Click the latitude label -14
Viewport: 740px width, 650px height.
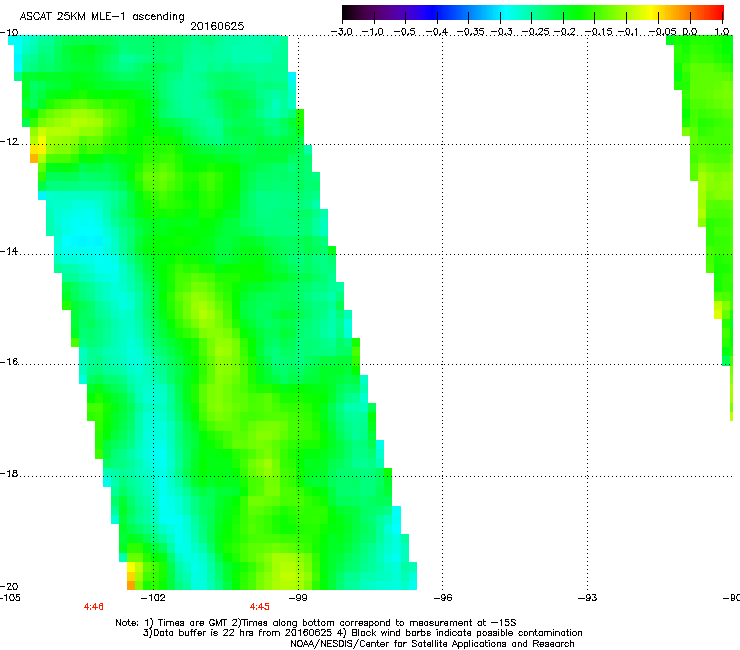click(x=9, y=251)
